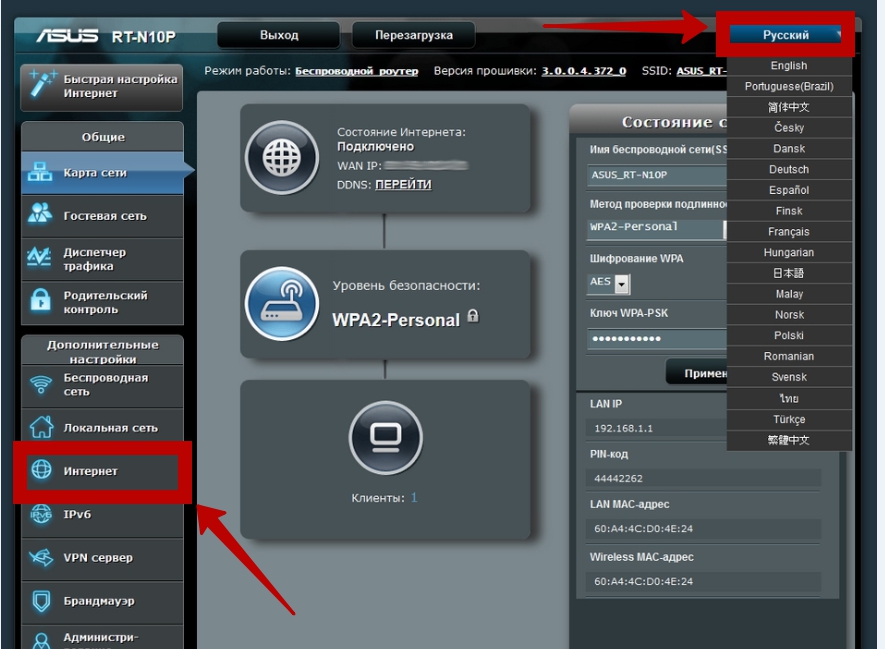885x649 pixels.
Task: Open Родительский контроль menu item
Action: pyautogui.click(x=102, y=302)
